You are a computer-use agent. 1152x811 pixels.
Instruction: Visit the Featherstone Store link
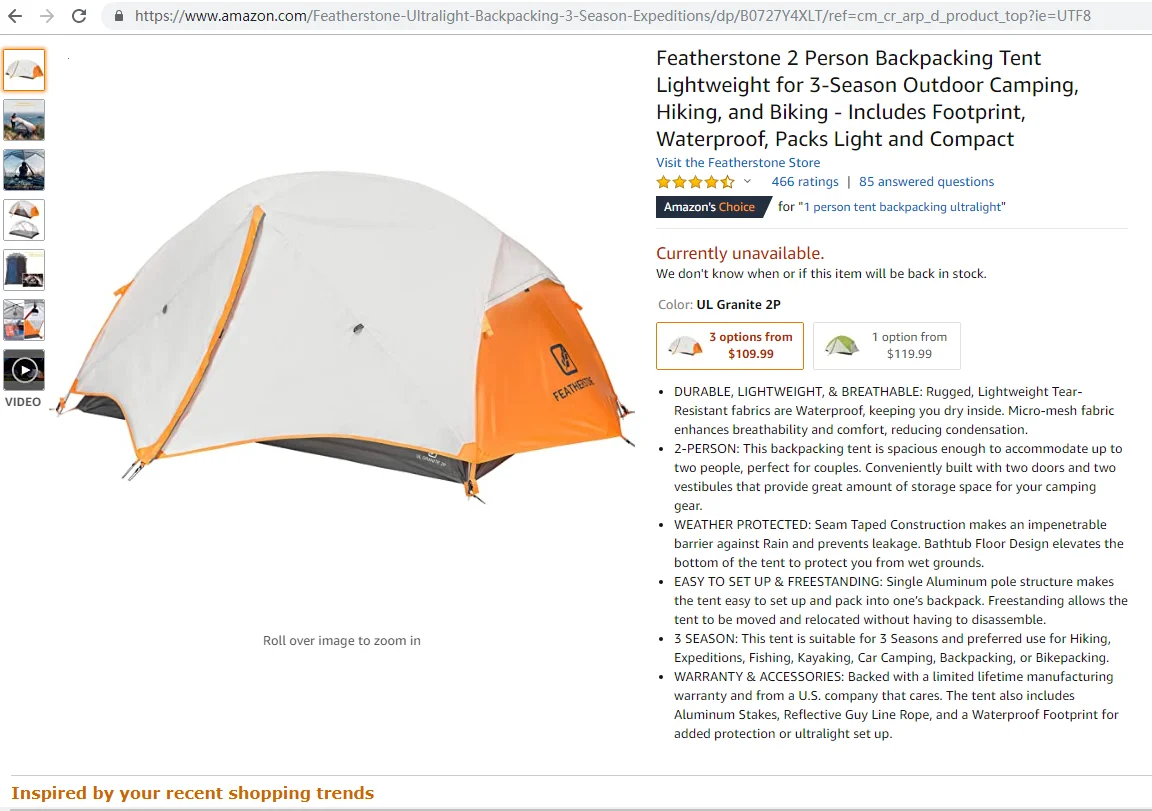pos(738,162)
